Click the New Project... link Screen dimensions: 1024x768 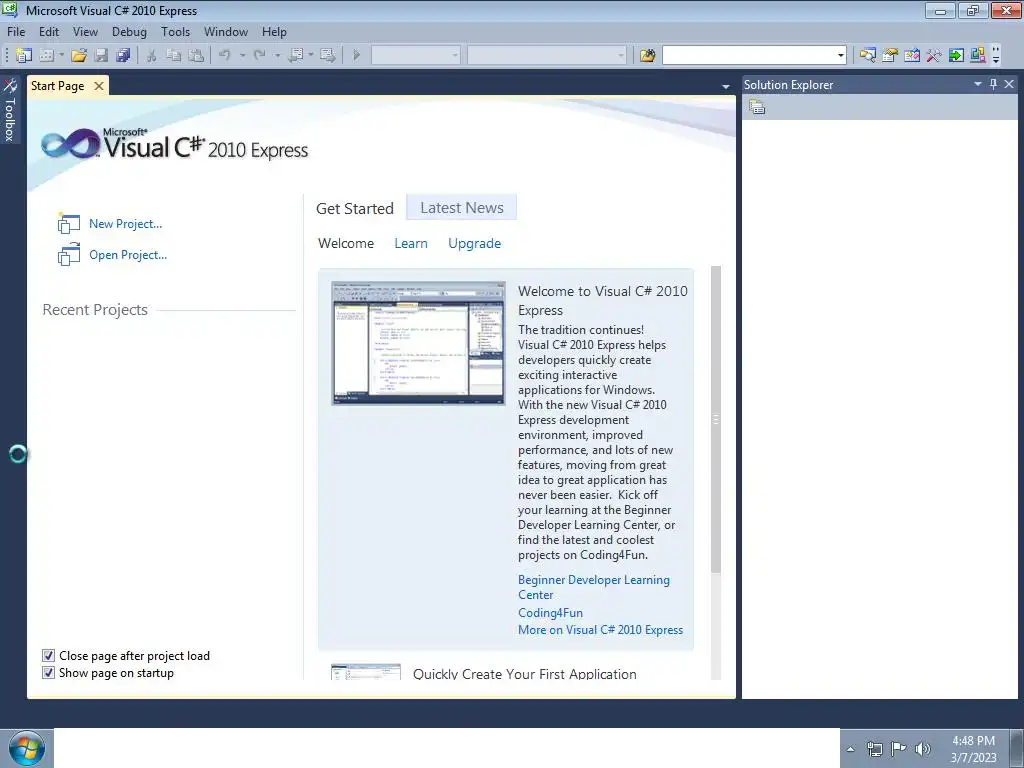click(x=125, y=223)
